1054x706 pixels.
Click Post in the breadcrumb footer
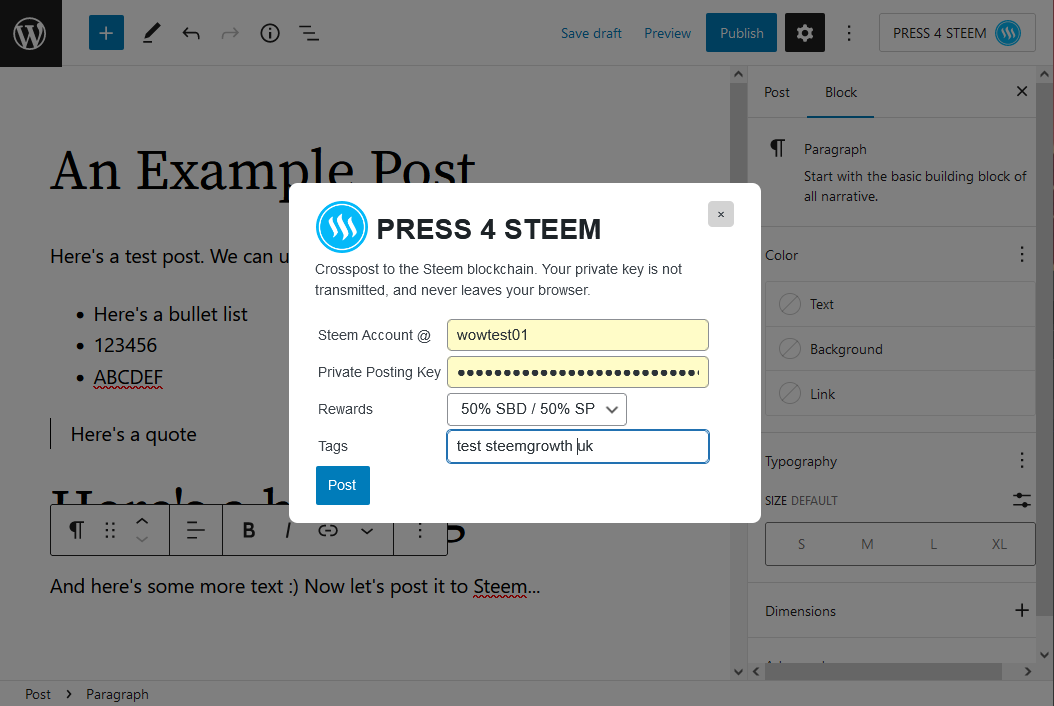point(38,694)
